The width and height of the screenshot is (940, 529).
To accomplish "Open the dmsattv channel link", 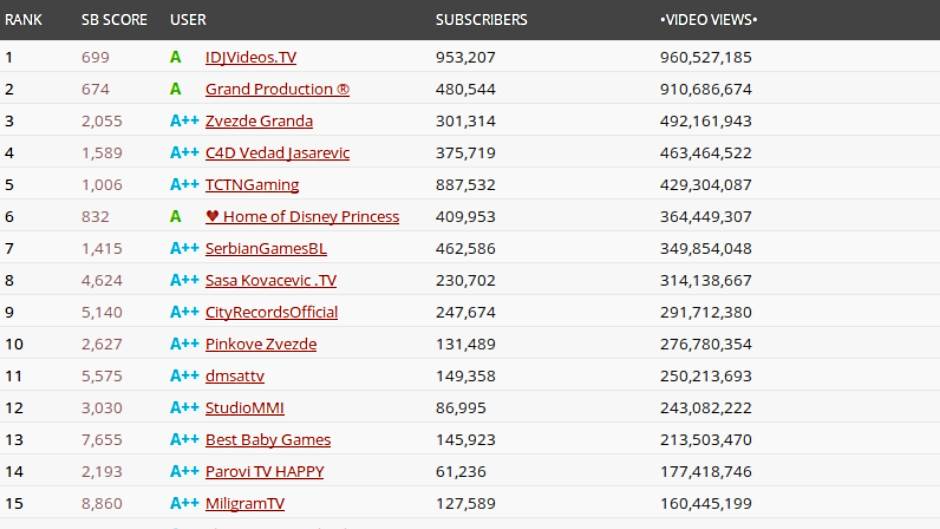I will coord(235,376).
